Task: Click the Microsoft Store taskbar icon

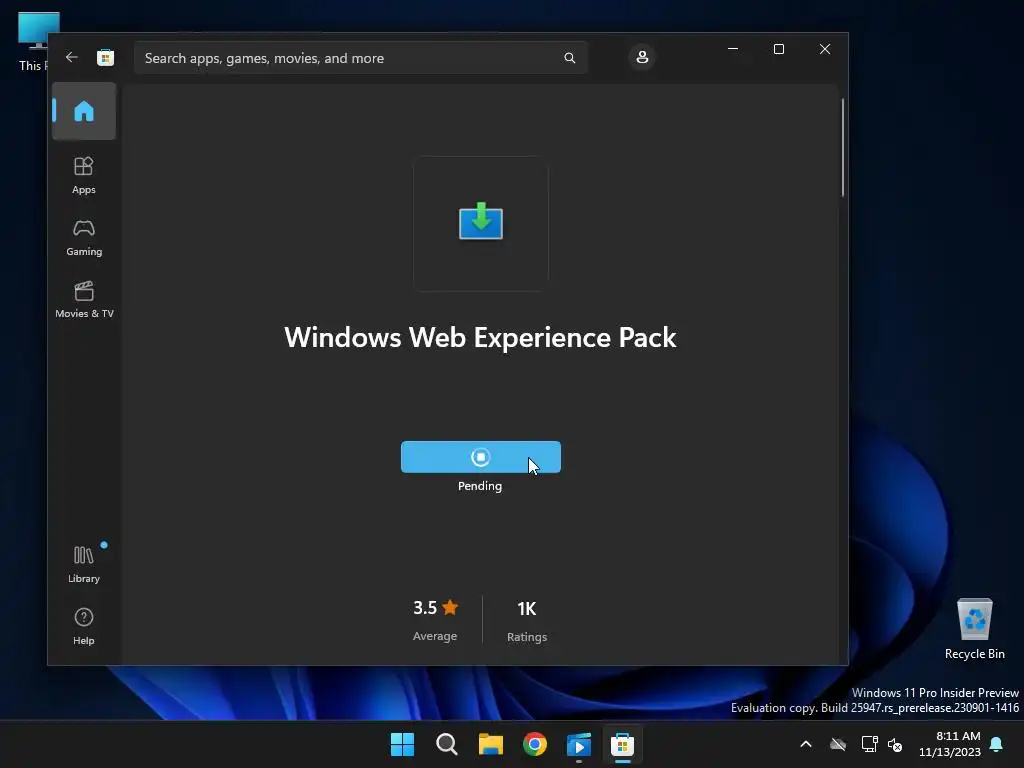Action: point(622,744)
